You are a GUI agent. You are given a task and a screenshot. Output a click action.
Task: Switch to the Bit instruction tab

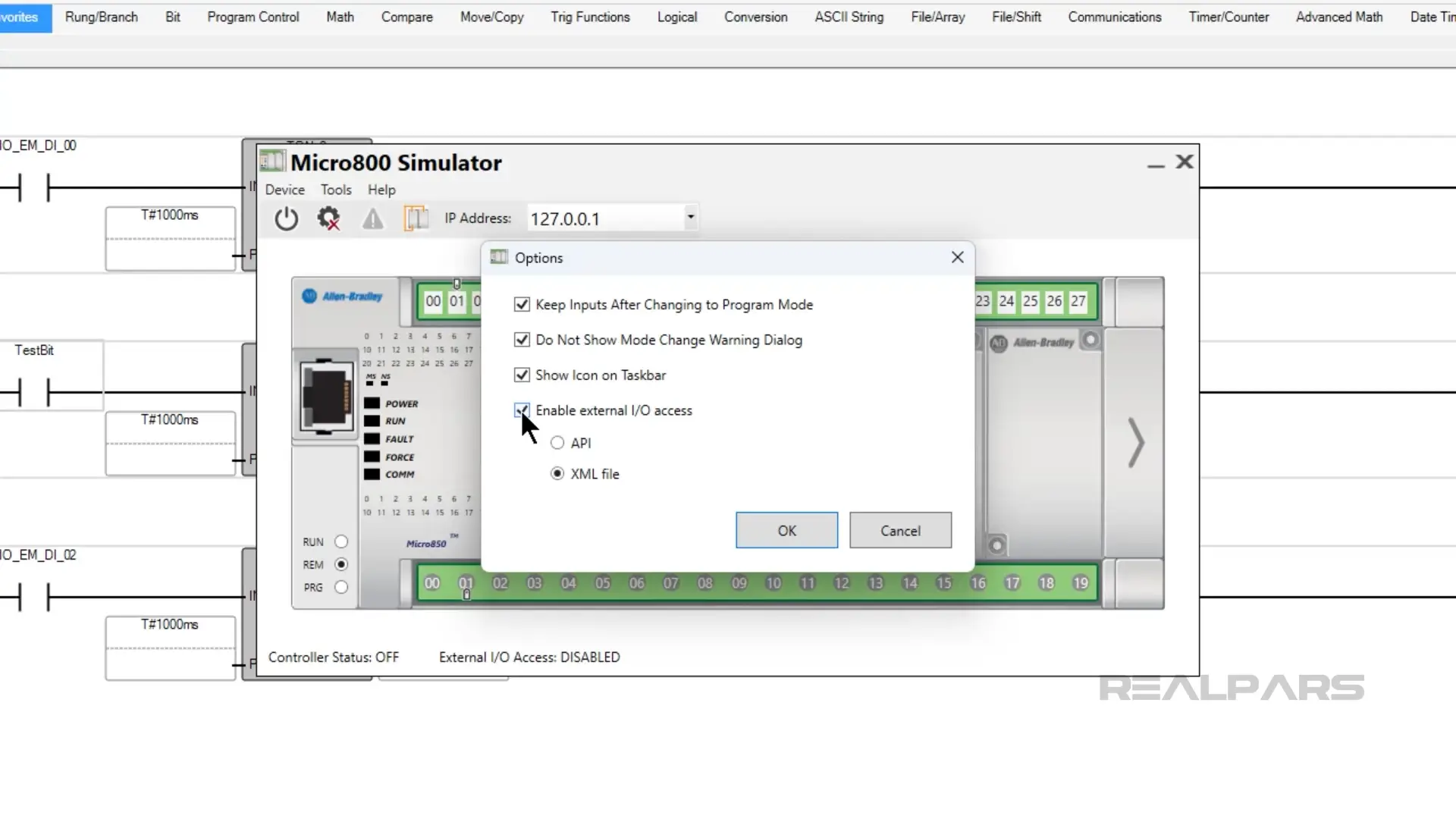173,17
